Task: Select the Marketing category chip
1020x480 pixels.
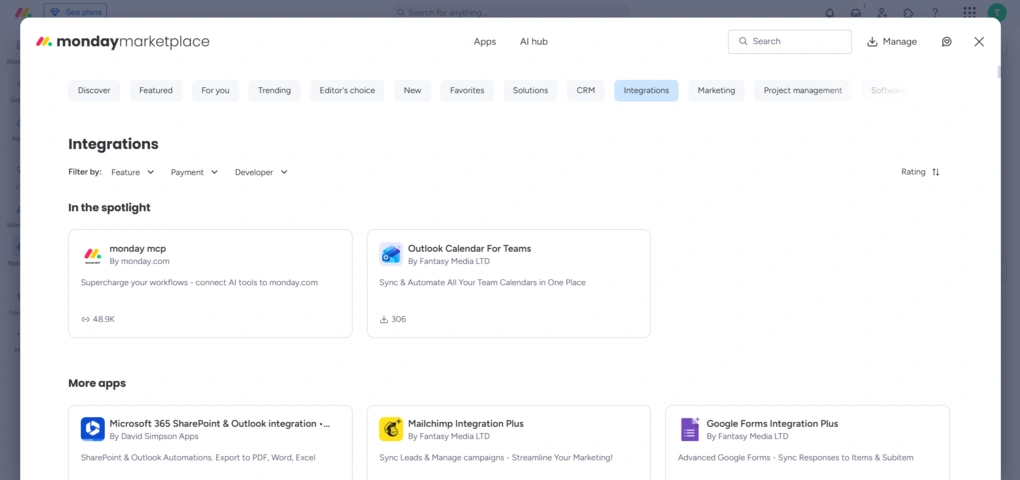Action: pyautogui.click(x=716, y=90)
